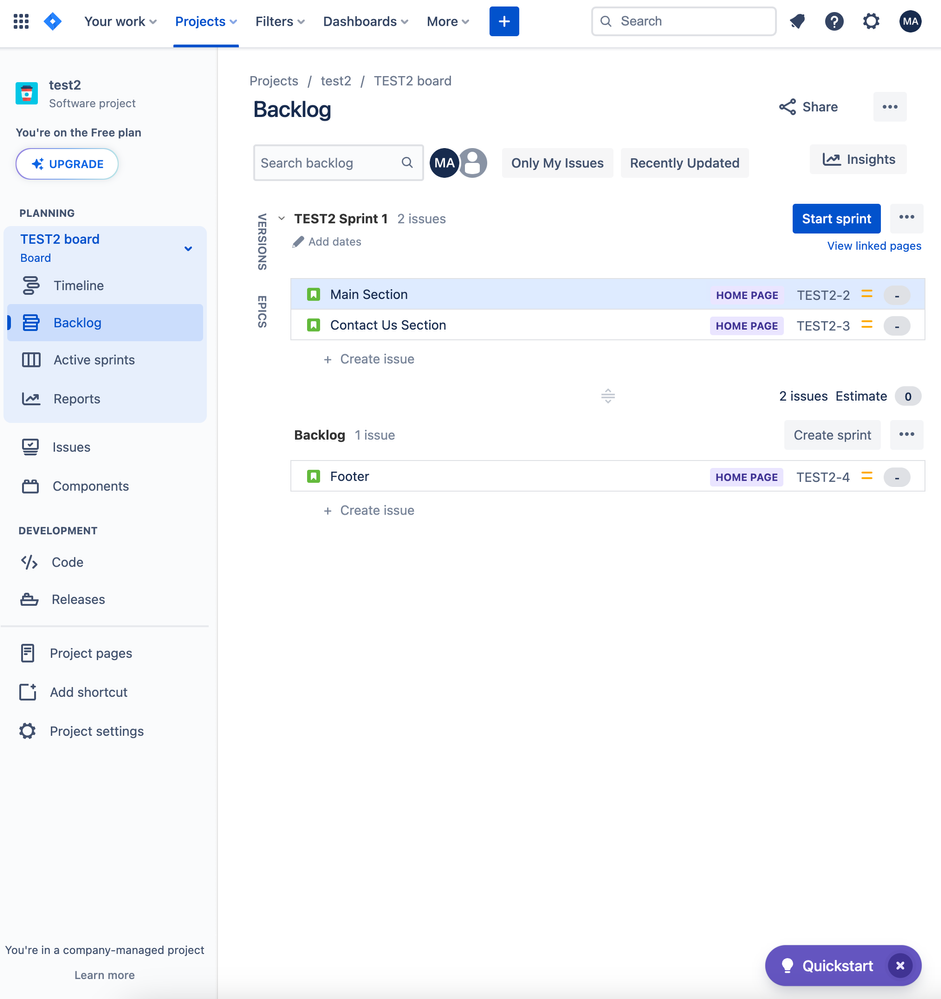Screen dimensions: 941x999
Task: Open Issues in the sidebar
Action: [x=105, y=447]
